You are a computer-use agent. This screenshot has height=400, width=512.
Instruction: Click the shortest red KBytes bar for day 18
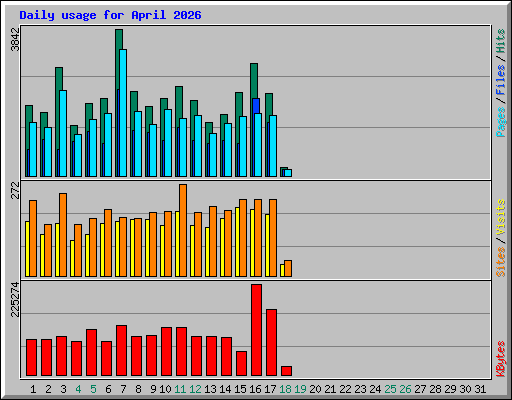(286, 371)
